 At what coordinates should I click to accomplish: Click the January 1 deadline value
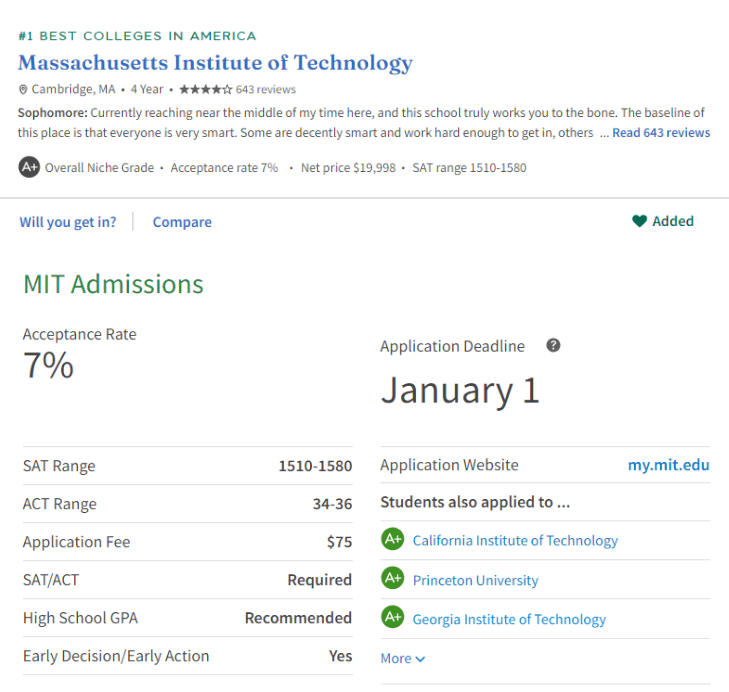(460, 391)
